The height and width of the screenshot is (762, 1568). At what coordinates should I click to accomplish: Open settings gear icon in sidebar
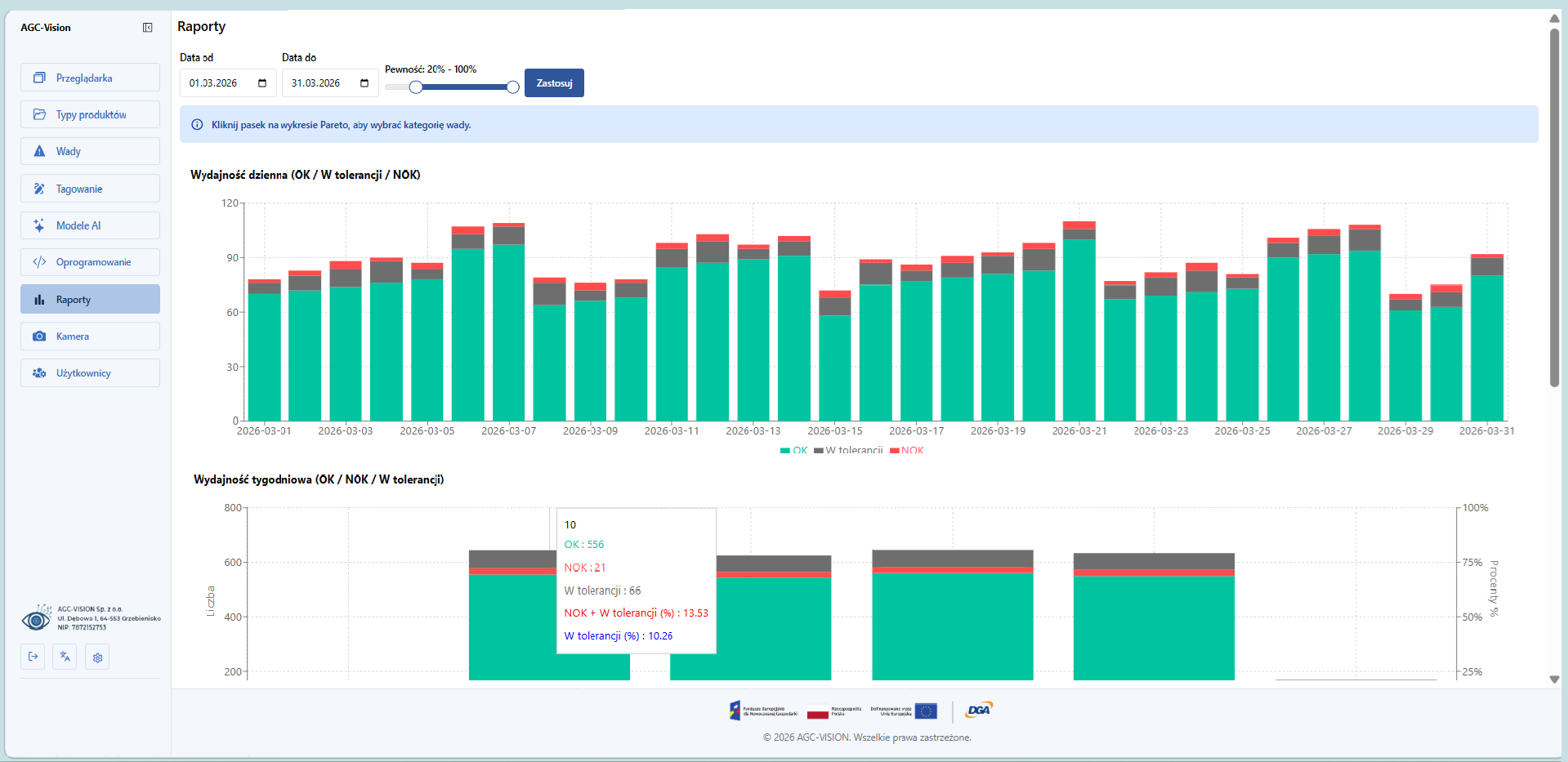pyautogui.click(x=97, y=657)
